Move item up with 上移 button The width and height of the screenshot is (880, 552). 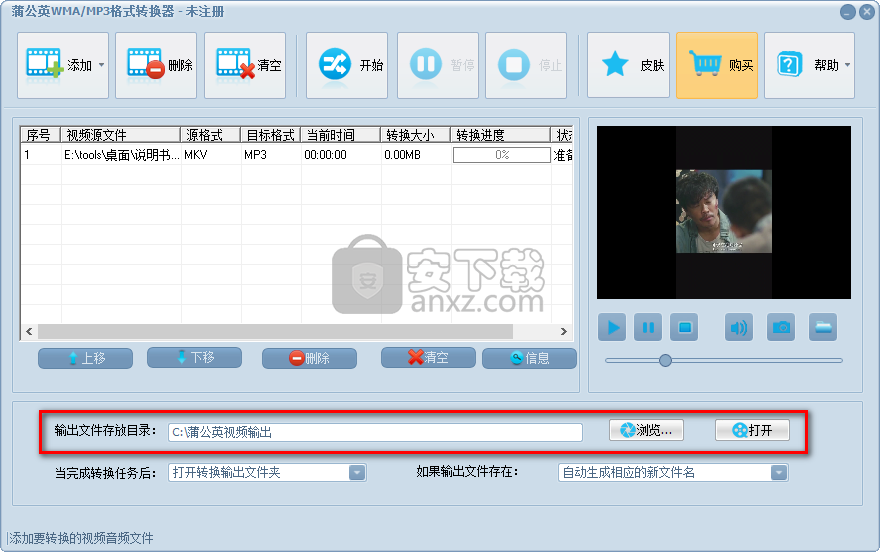coord(85,358)
